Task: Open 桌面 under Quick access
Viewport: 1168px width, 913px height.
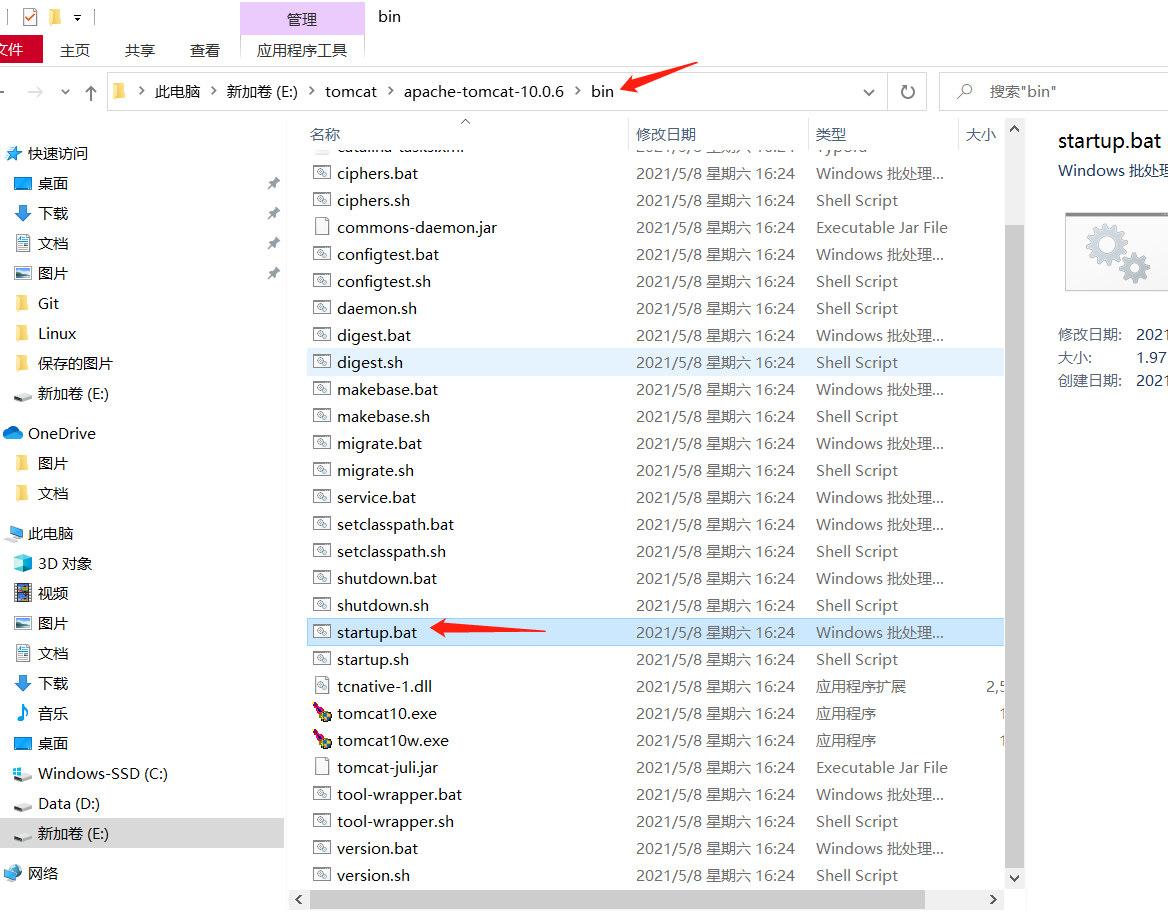Action: [53, 183]
